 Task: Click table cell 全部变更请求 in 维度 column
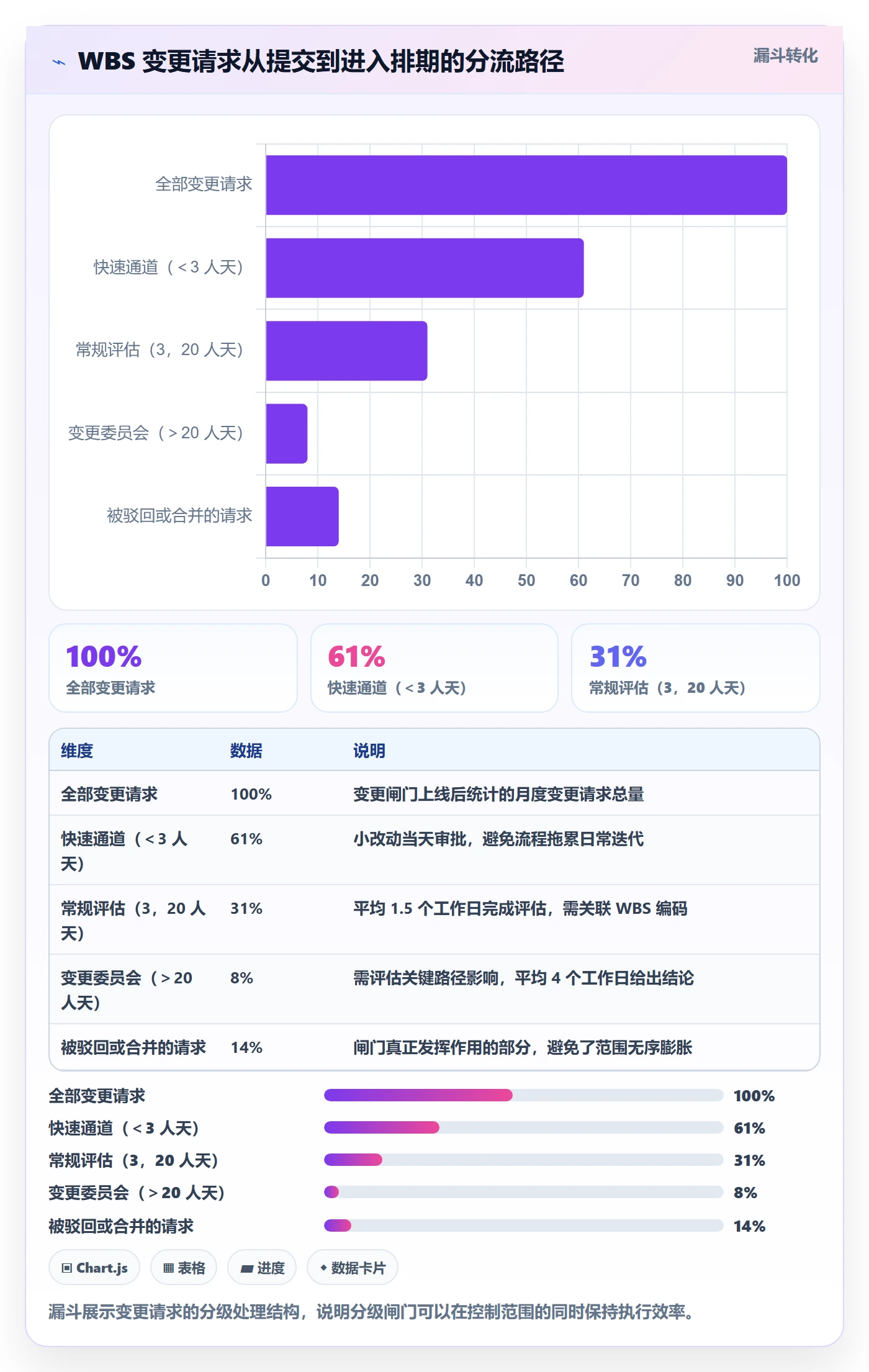109,794
